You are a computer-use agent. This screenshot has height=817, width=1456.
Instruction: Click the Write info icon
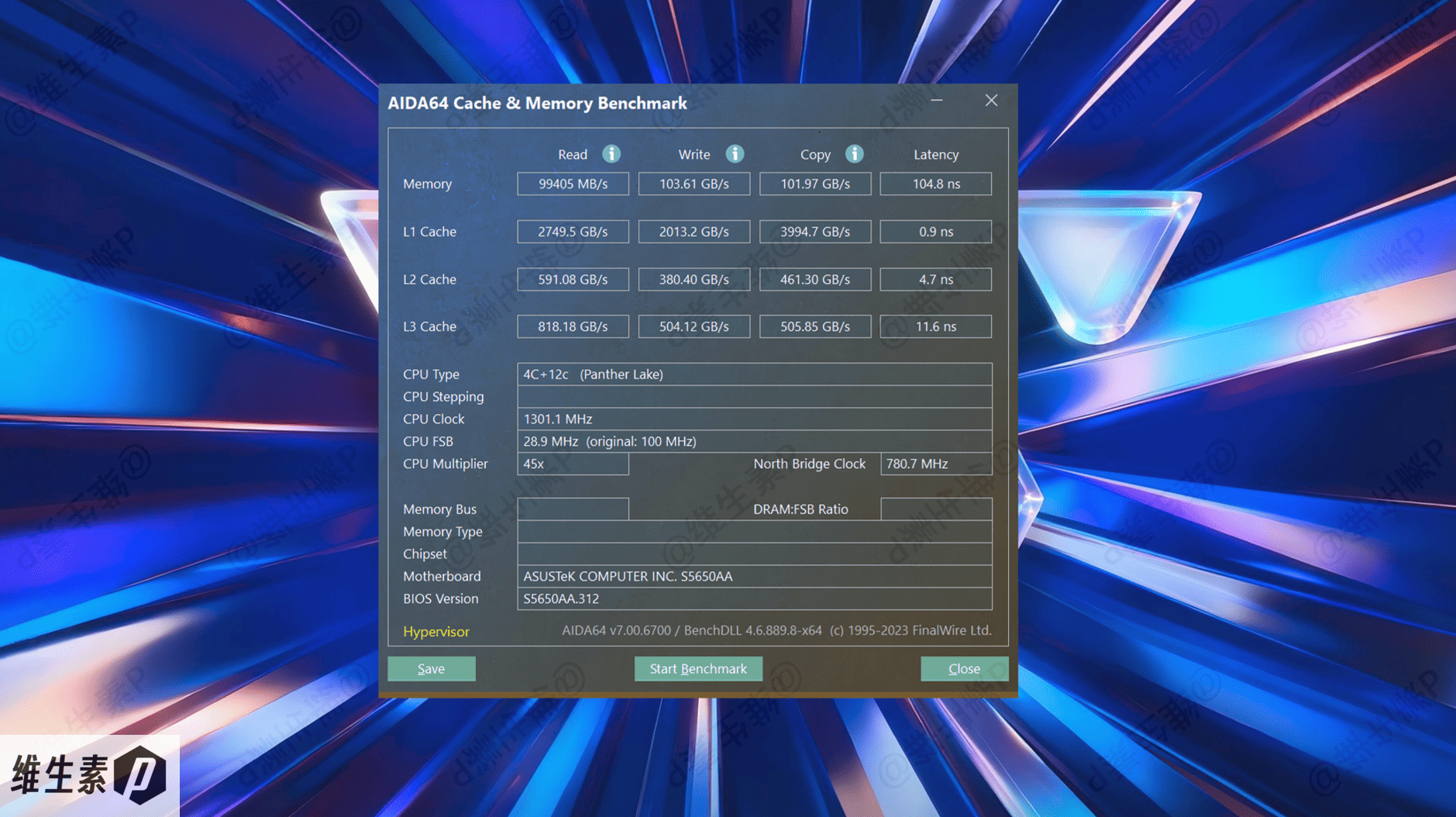[x=735, y=154]
